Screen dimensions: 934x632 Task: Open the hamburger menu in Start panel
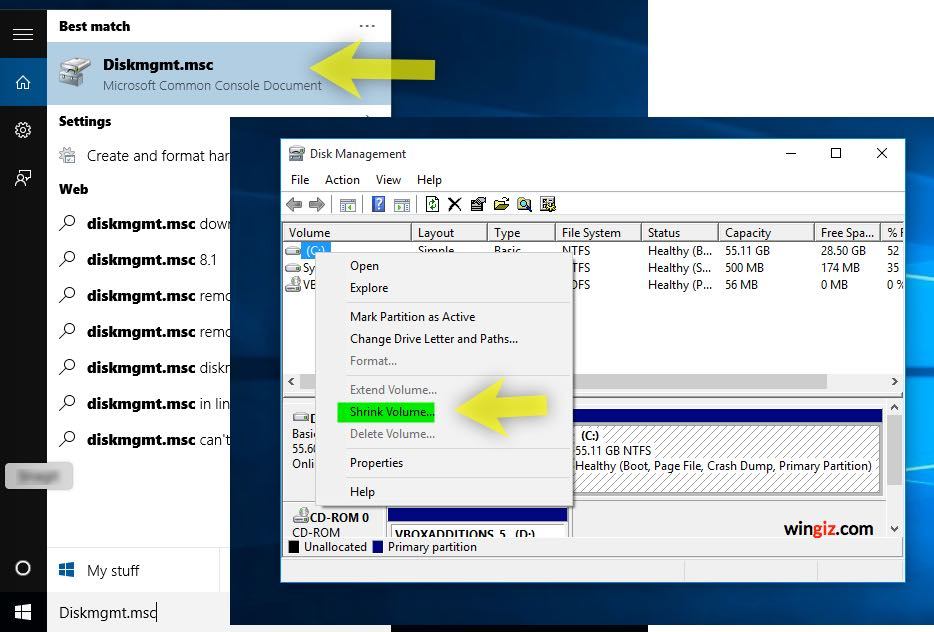(x=23, y=34)
